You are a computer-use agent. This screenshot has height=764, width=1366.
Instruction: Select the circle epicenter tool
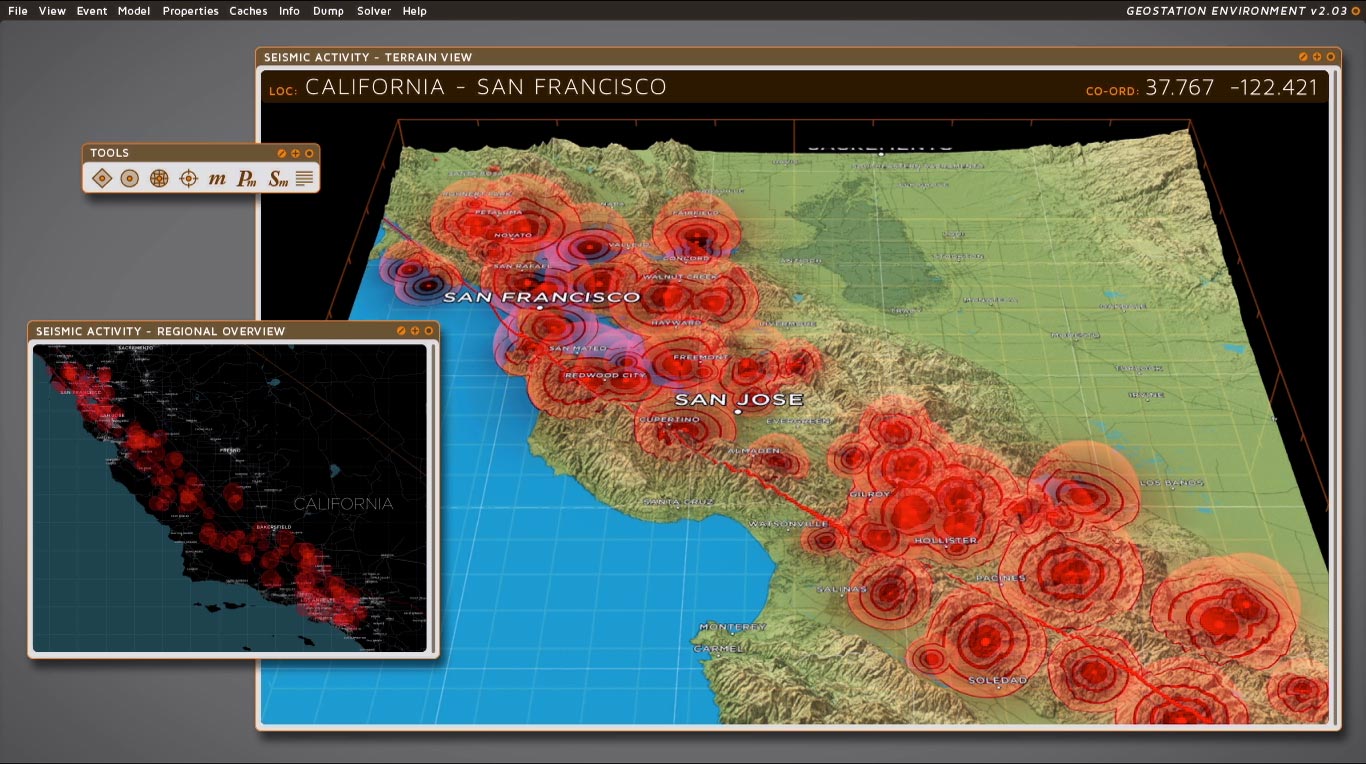tap(129, 179)
